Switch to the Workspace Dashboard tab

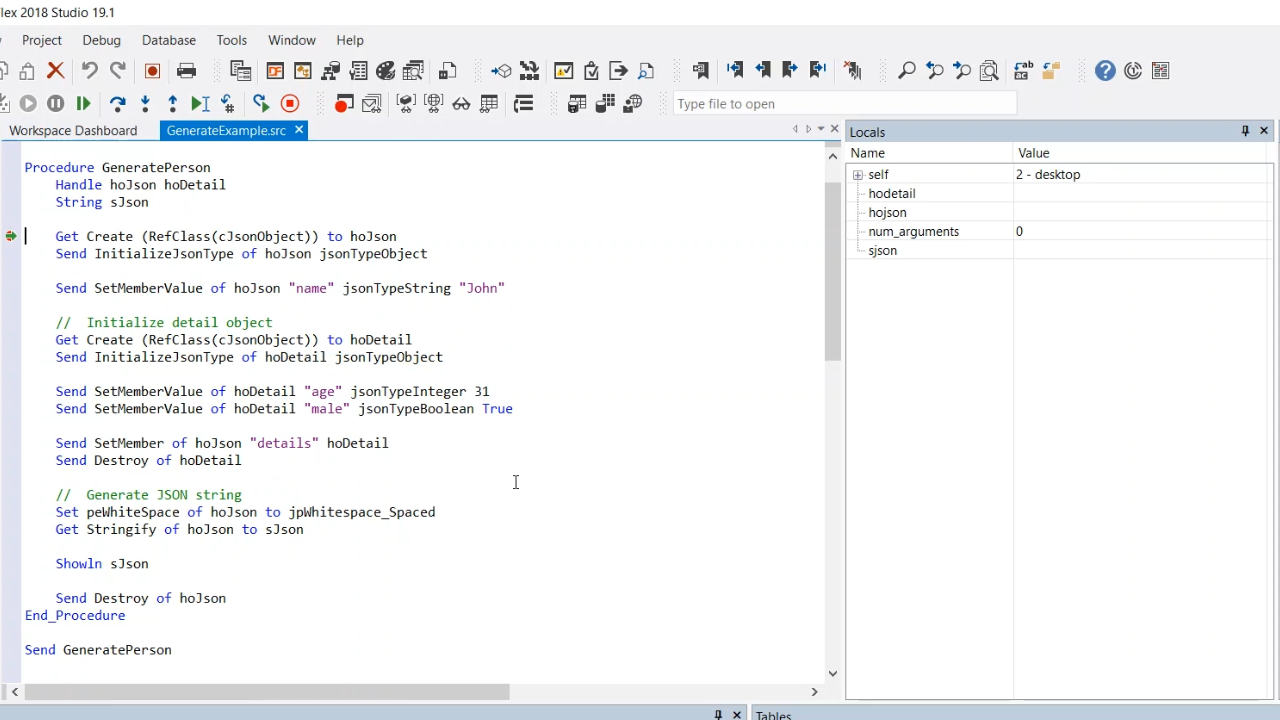[x=73, y=131]
